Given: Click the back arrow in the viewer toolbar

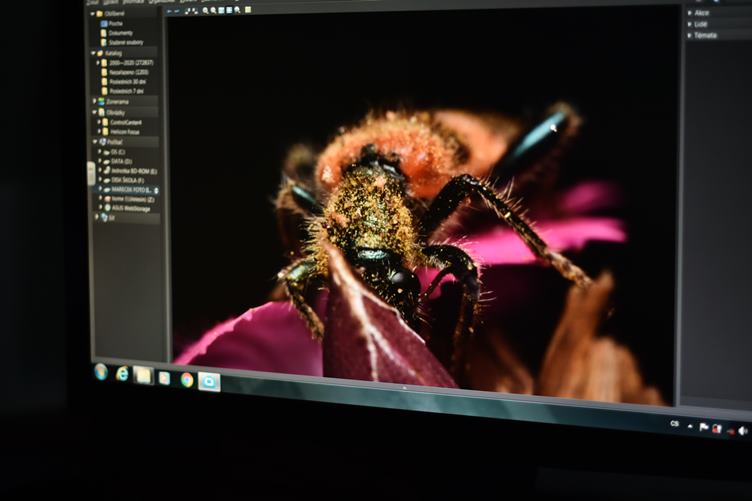Looking at the screenshot, I should [169, 11].
